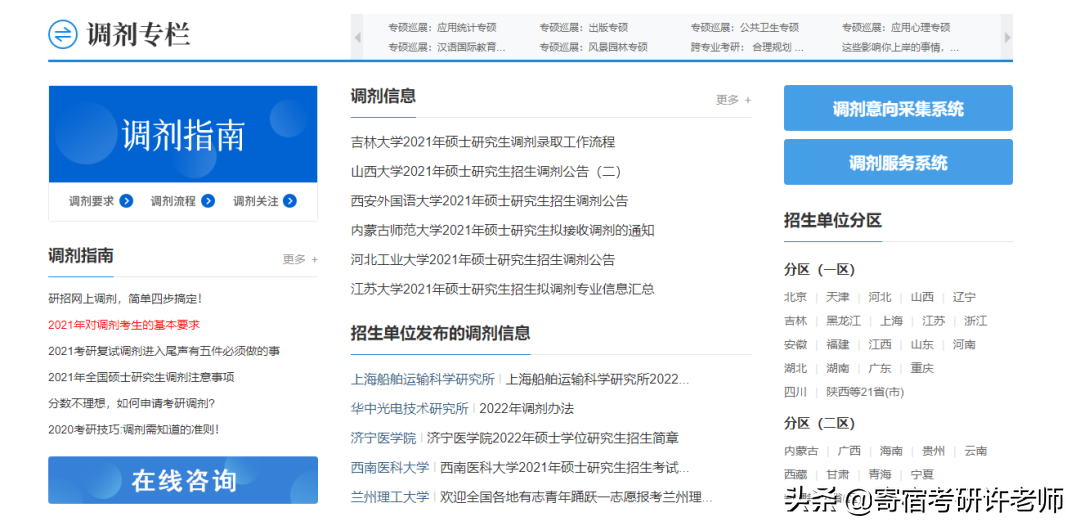The height and width of the screenshot is (530, 1080).
Task: Click the right arrow of the news ticker
Action: tap(1007, 37)
